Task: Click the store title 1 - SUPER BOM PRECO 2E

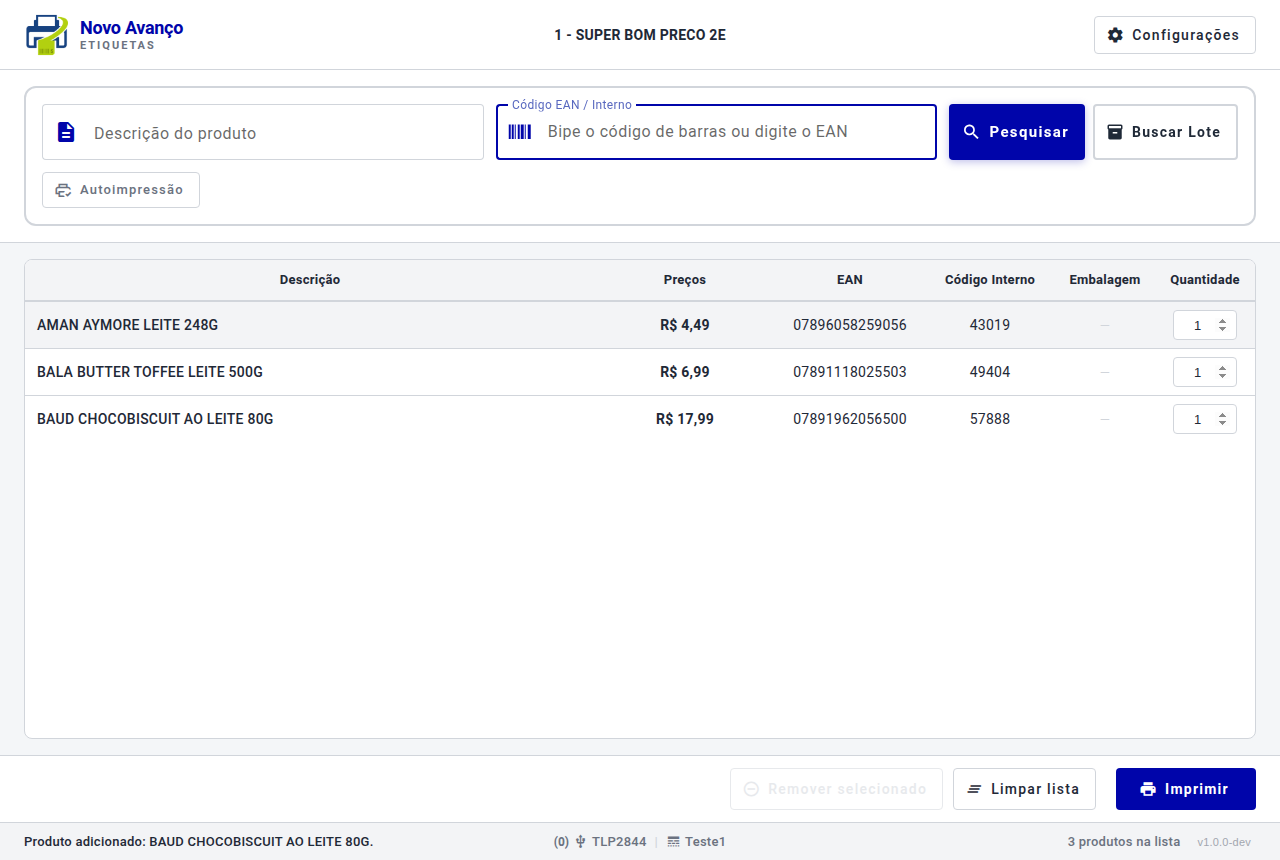Action: (x=640, y=35)
